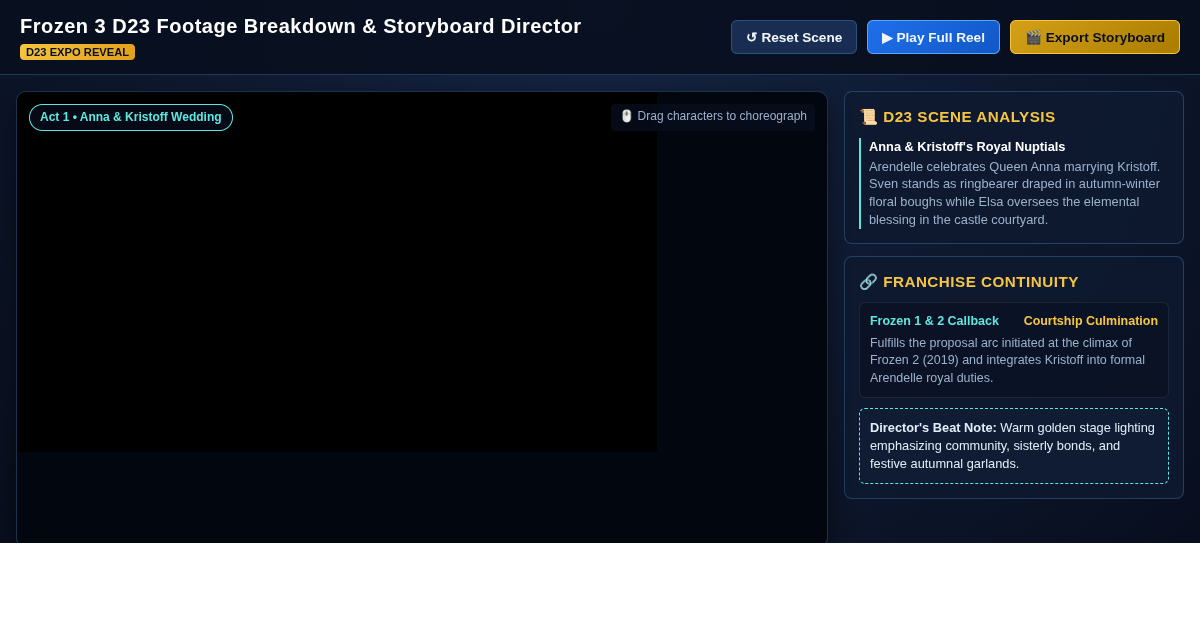Click the Frozen 3 D23 Footage Breakdown title
1200x630 pixels.
click(x=300, y=26)
